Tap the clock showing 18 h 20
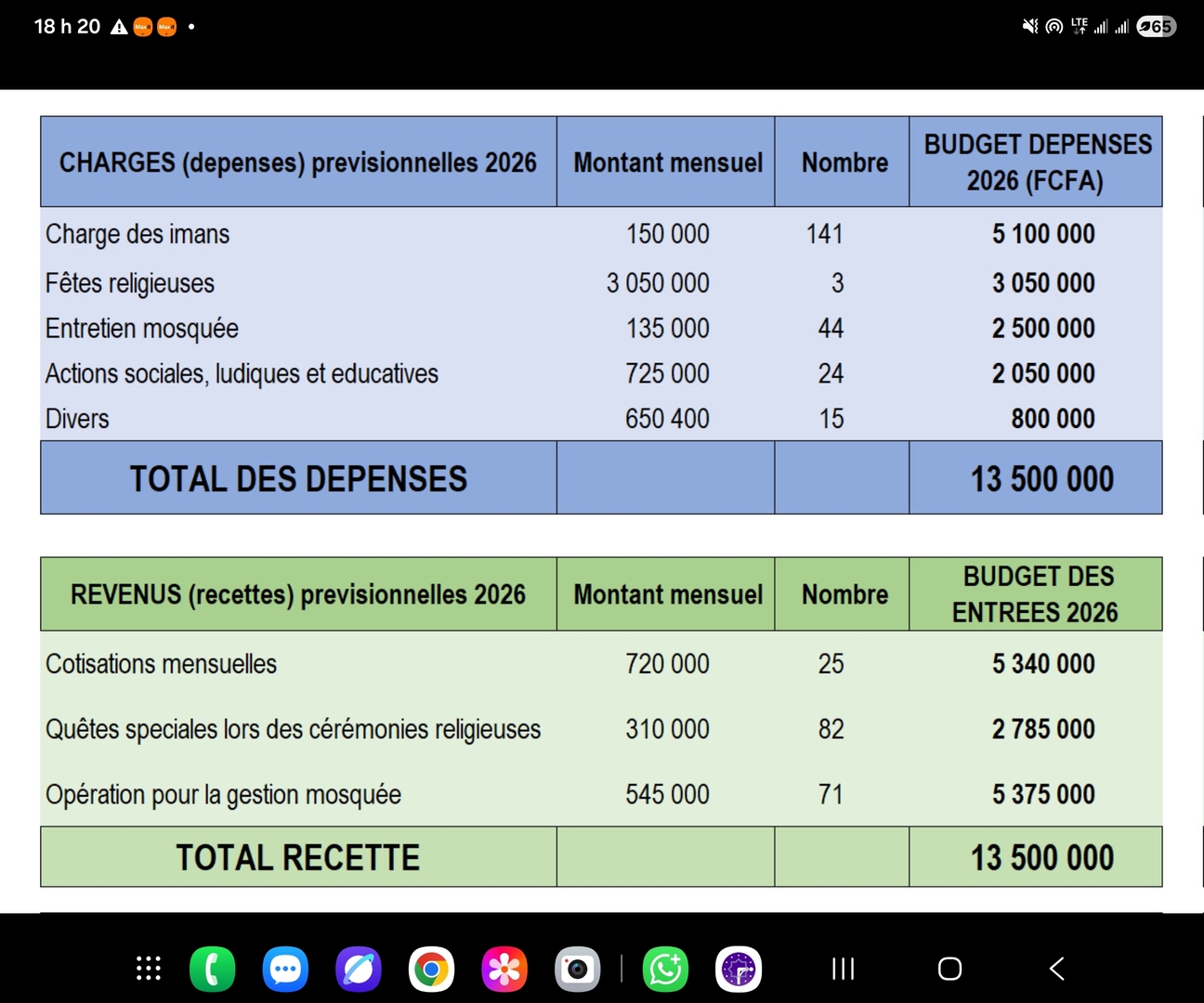This screenshot has width=1204, height=1003. click(66, 27)
